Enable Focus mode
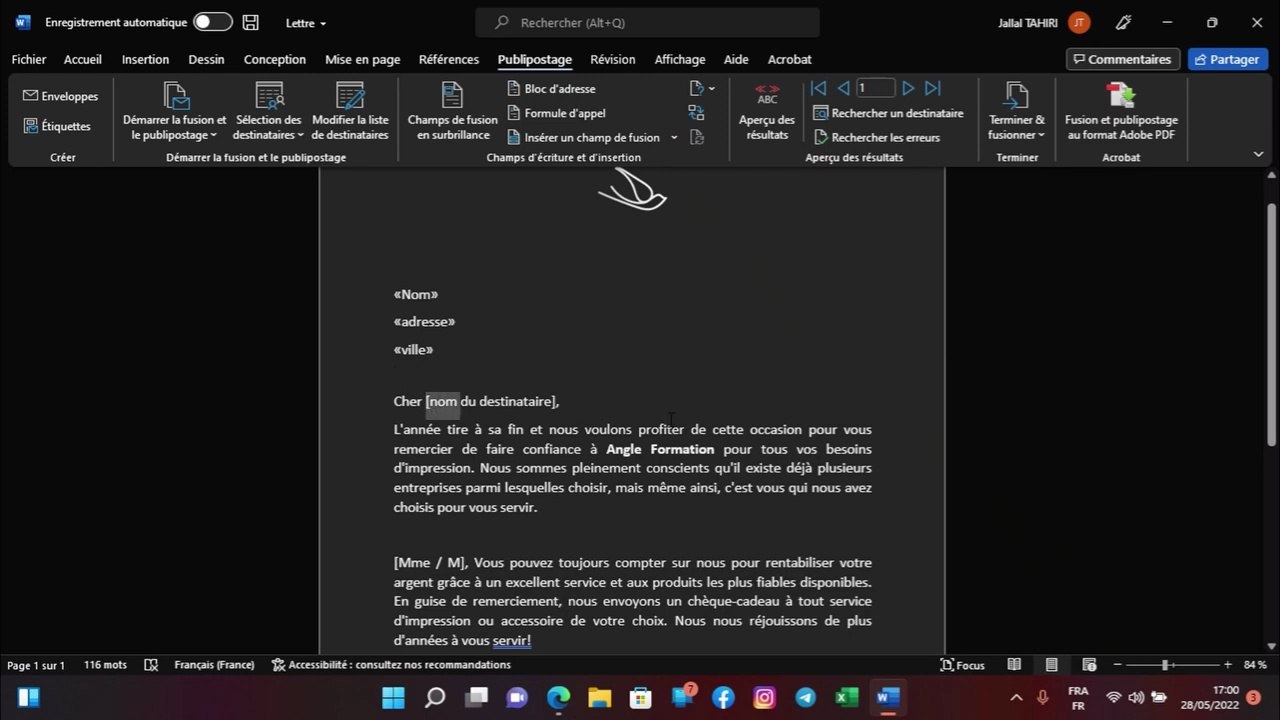Viewport: 1280px width, 720px height. (963, 665)
